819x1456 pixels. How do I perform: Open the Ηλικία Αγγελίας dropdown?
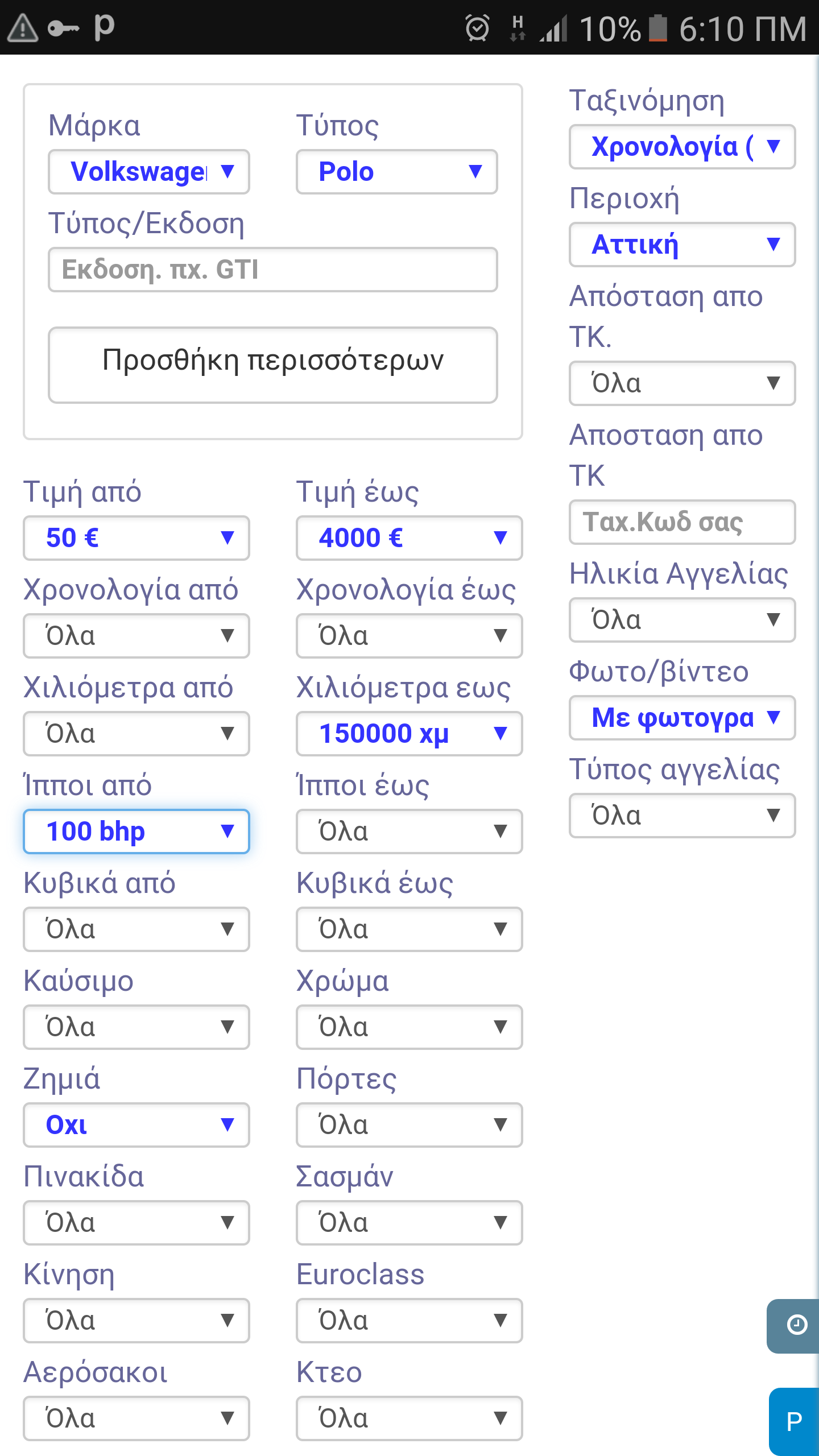point(682,620)
